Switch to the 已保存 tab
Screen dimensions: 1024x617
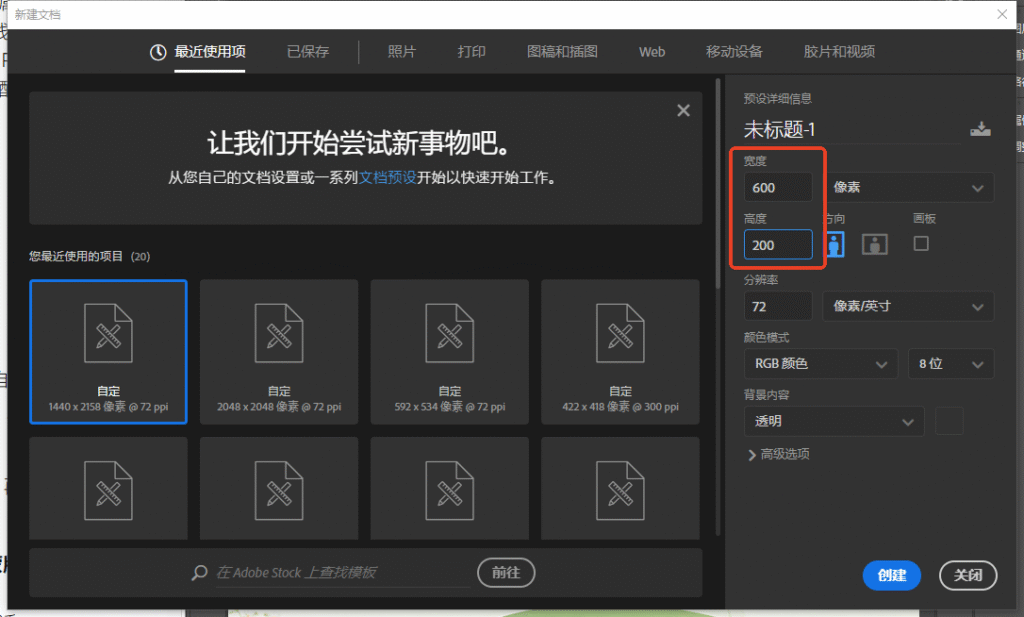(x=308, y=52)
